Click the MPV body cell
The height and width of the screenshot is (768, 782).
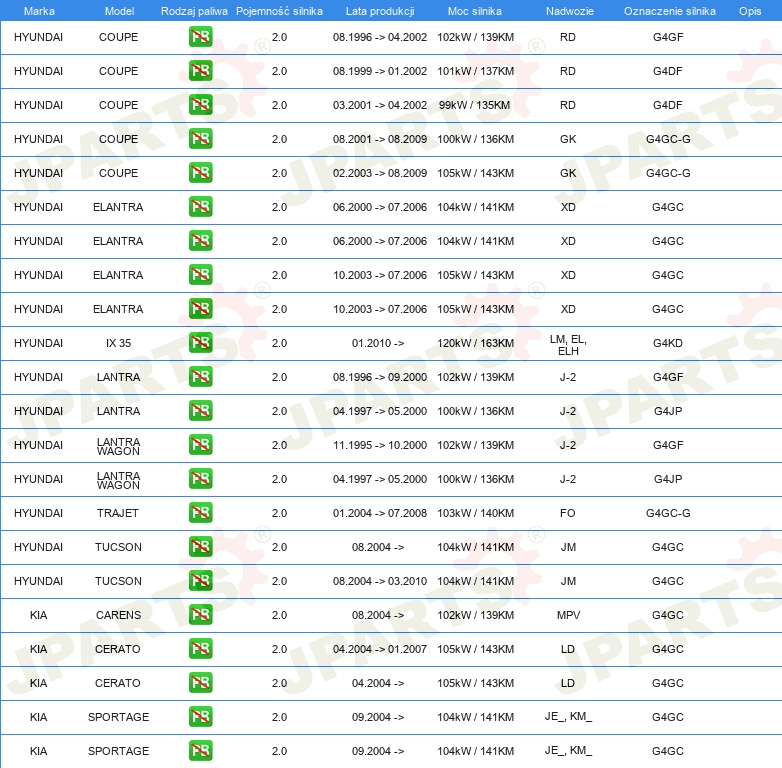568,615
